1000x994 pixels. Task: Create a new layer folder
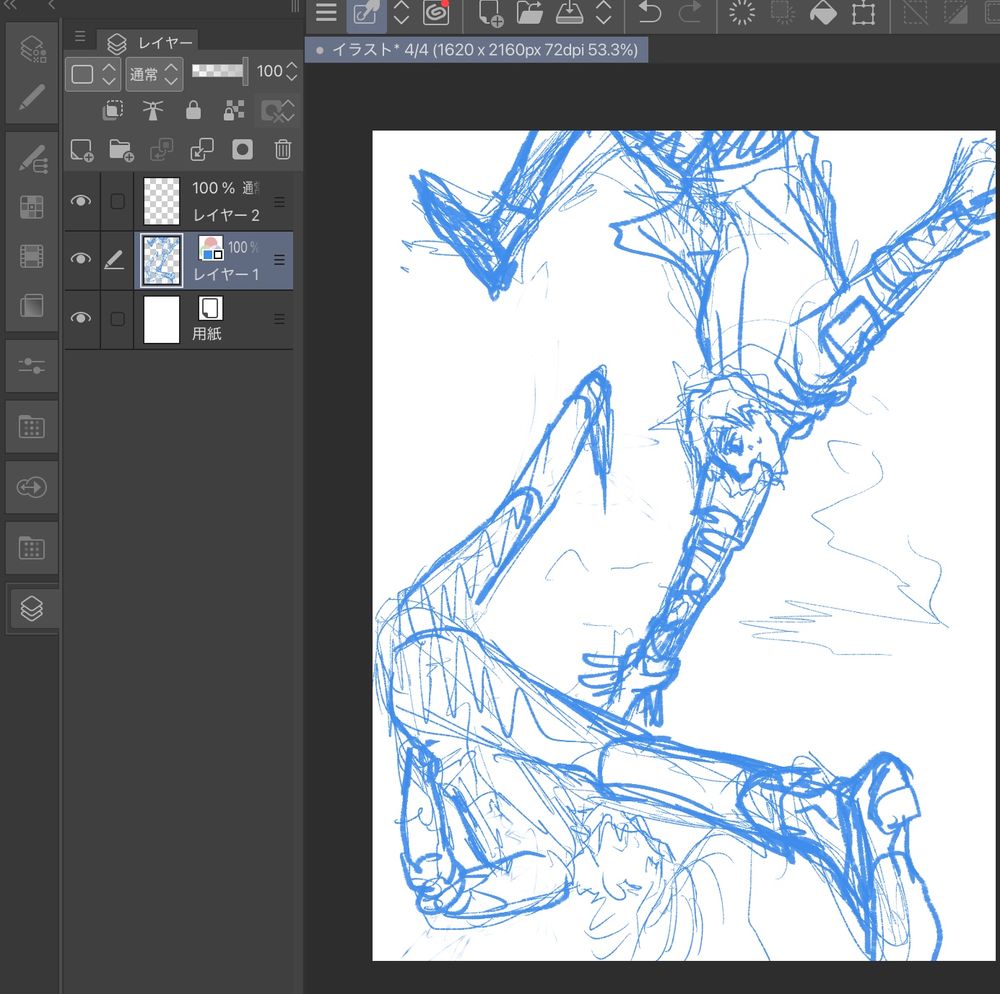(121, 150)
